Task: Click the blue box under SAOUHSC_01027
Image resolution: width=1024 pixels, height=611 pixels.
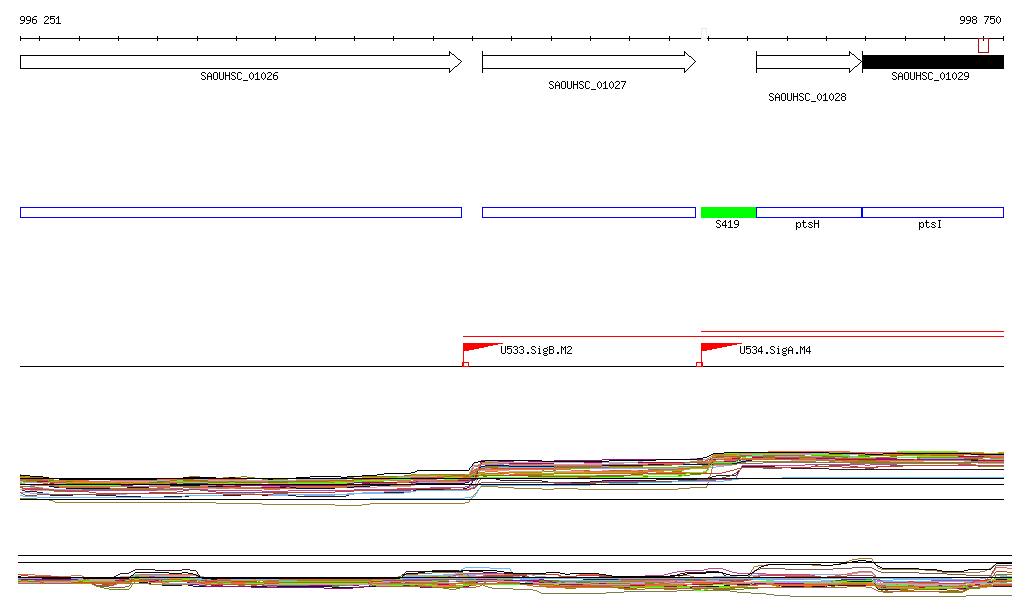Action: tap(589, 212)
